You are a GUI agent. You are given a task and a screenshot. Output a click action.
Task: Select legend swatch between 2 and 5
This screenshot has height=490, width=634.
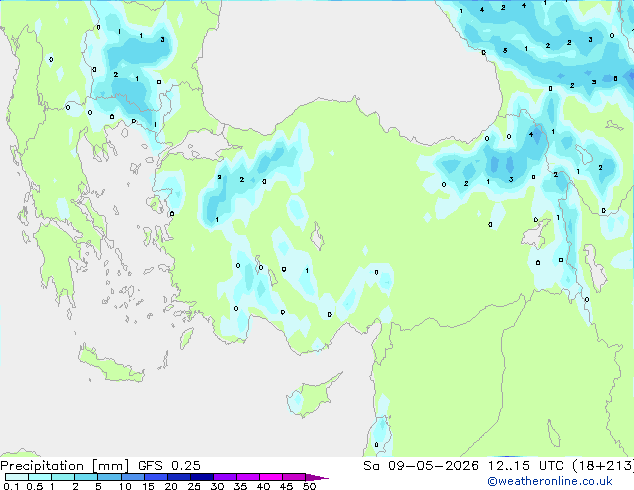[x=86, y=477]
